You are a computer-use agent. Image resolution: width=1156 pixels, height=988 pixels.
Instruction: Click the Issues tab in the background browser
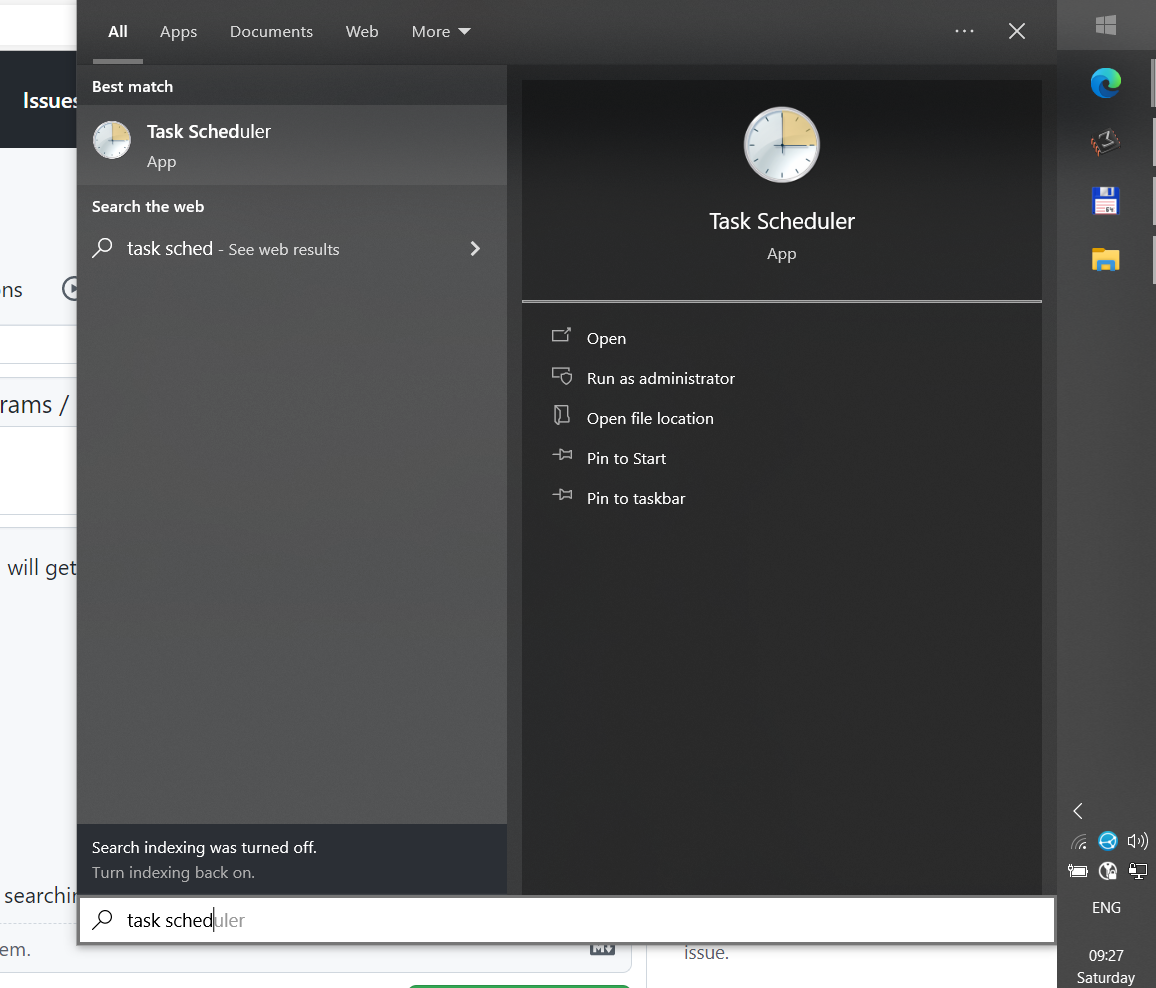[x=49, y=101]
